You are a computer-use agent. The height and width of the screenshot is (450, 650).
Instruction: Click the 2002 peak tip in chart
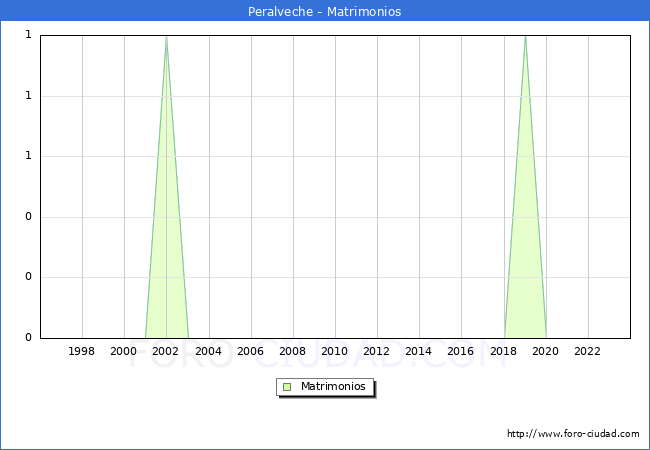pyautogui.click(x=166, y=37)
